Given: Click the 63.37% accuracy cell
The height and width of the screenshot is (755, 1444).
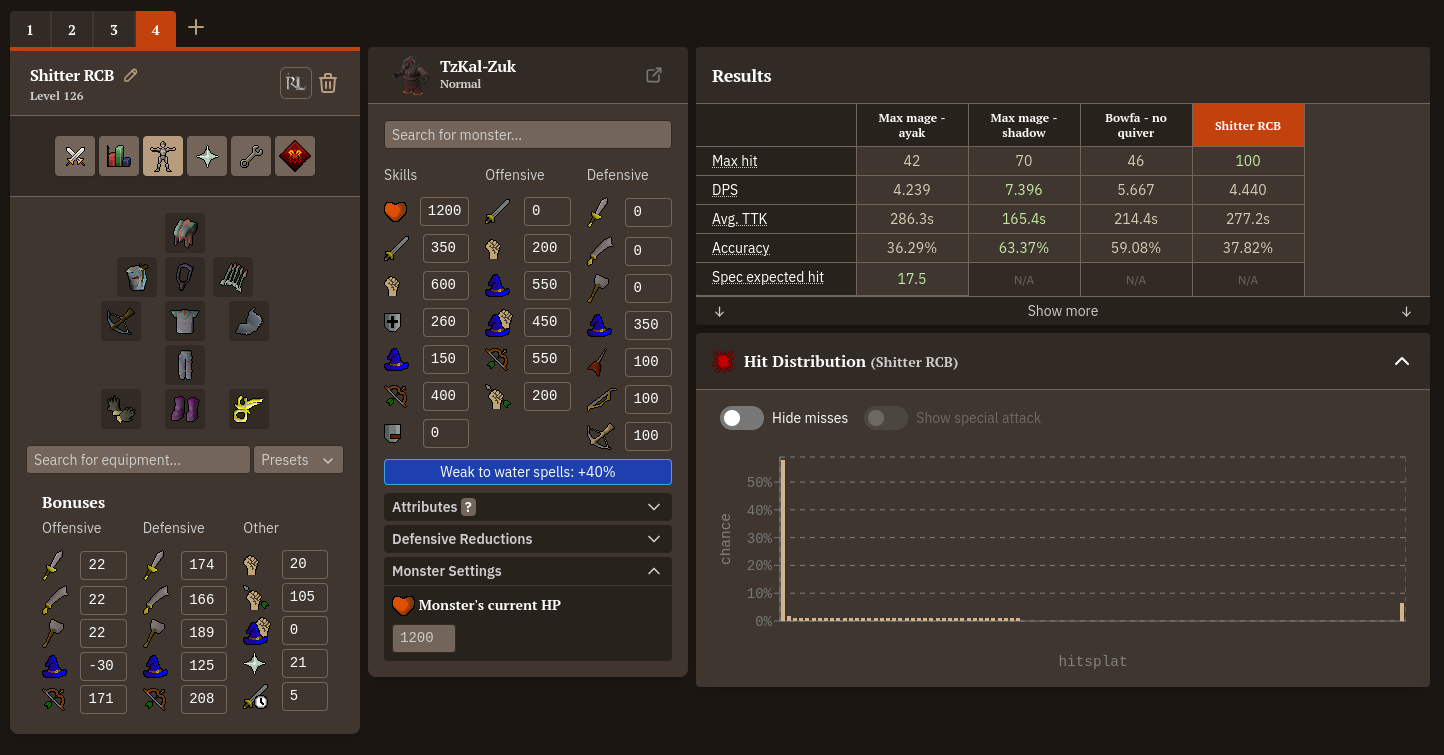Looking at the screenshot, I should pyautogui.click(x=1024, y=248).
